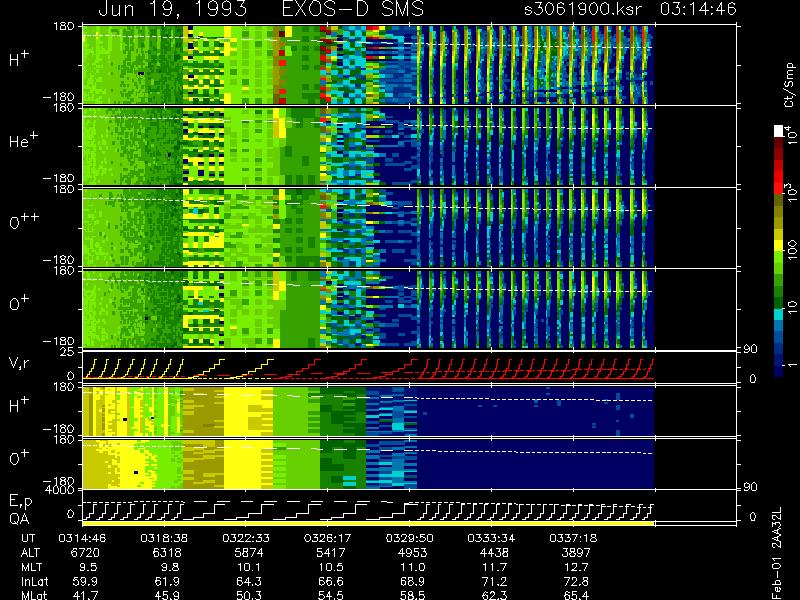
Task: Click the "ALT" row header
Action: 30,553
